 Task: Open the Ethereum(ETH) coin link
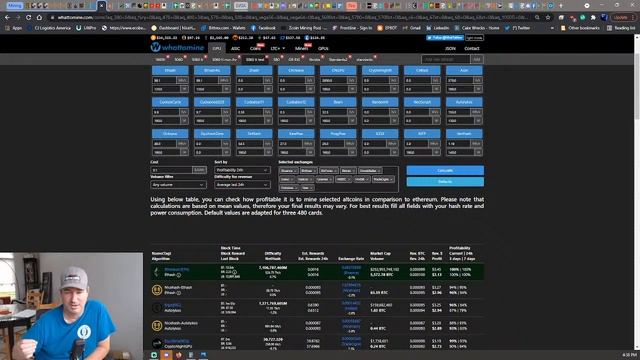click(x=177, y=269)
